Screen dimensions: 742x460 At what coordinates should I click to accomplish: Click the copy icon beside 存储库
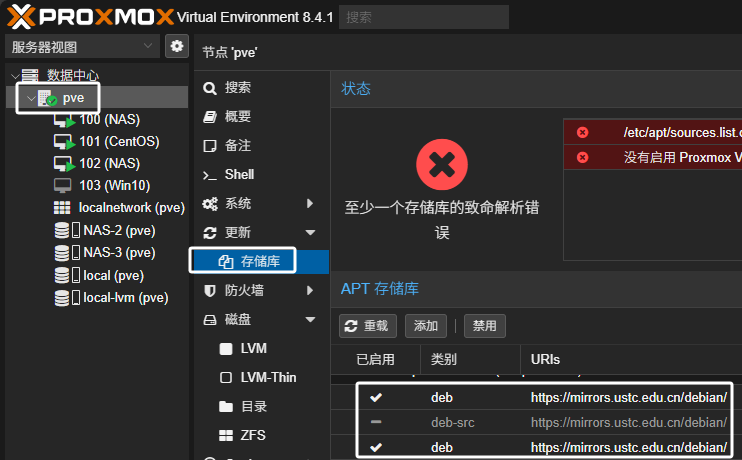point(226,262)
